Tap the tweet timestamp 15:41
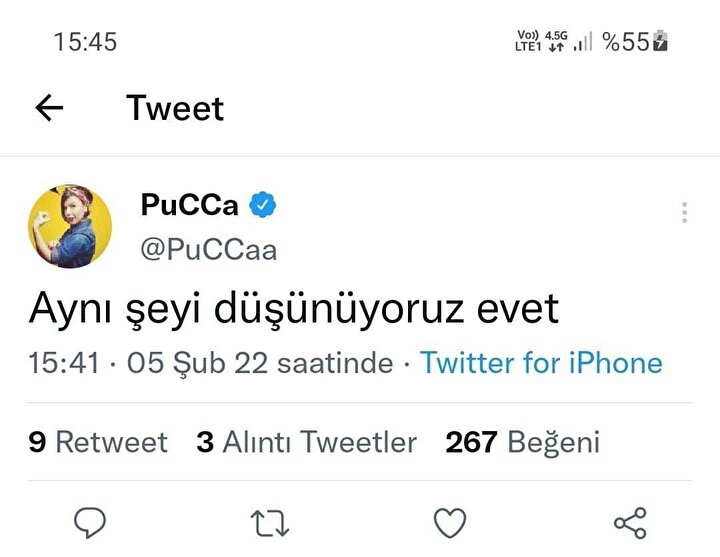 64,362
